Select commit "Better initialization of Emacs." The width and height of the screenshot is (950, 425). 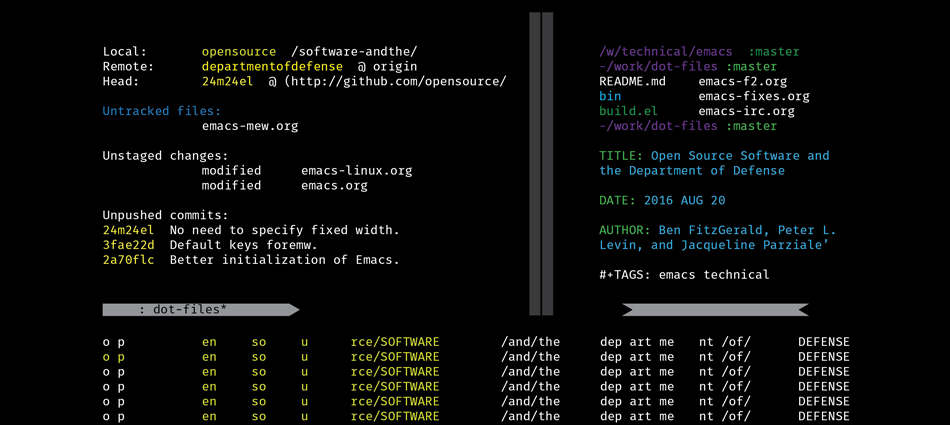(285, 260)
